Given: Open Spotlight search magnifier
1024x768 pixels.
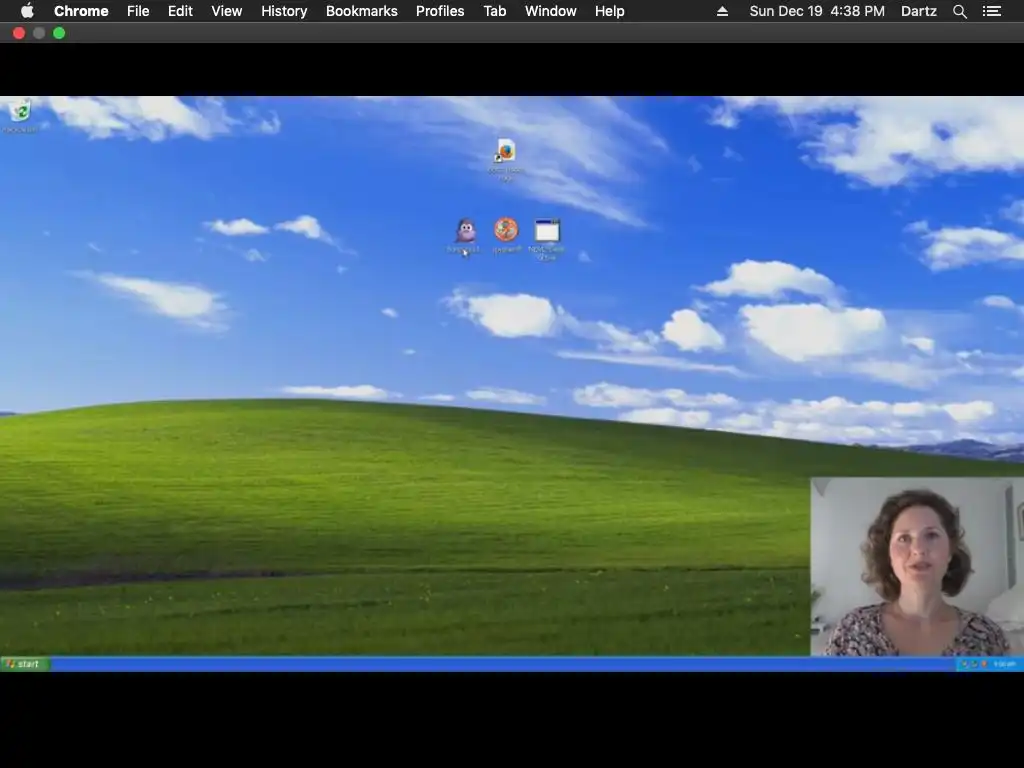Looking at the screenshot, I should pos(959,11).
